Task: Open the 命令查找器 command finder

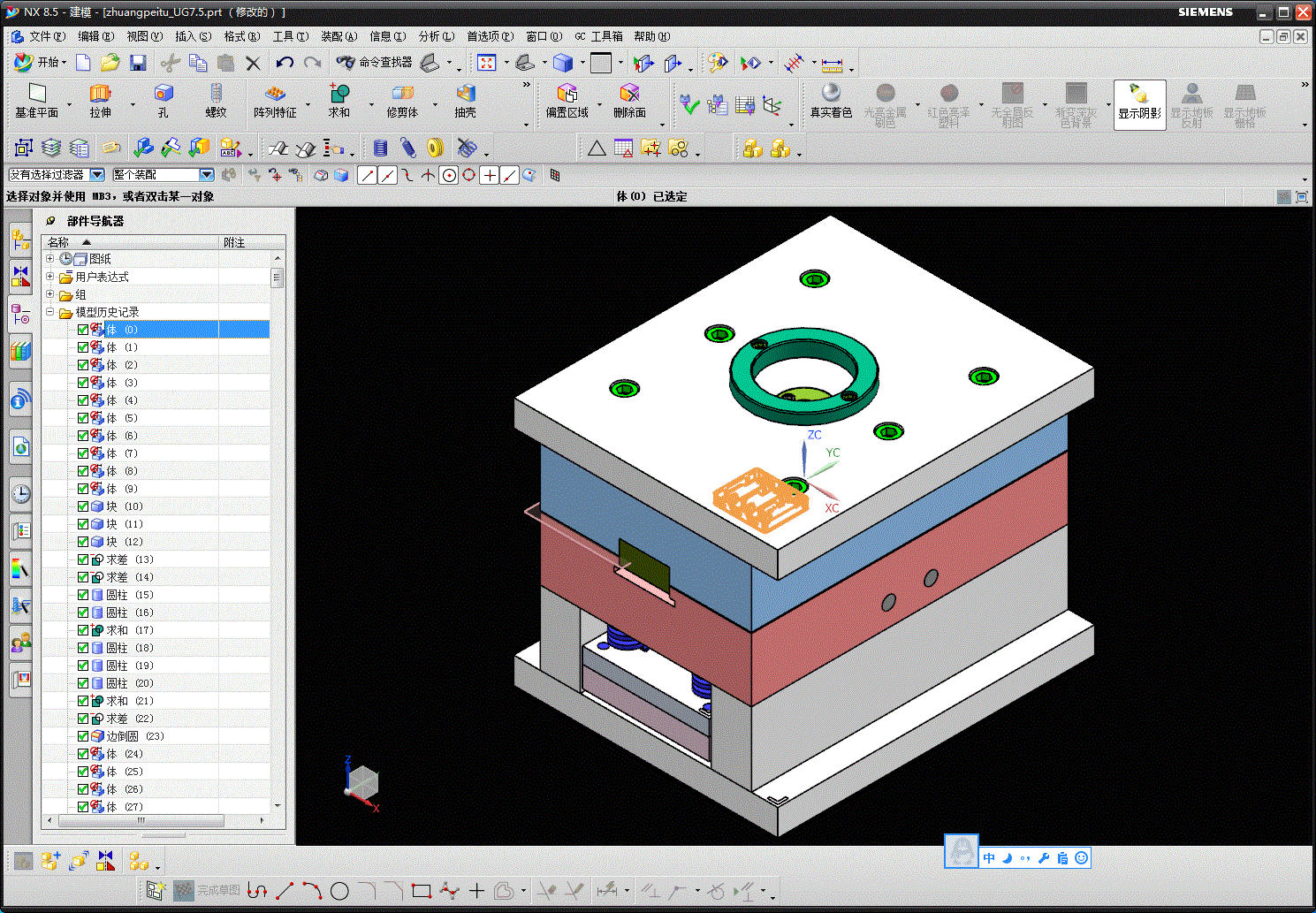Action: click(375, 62)
